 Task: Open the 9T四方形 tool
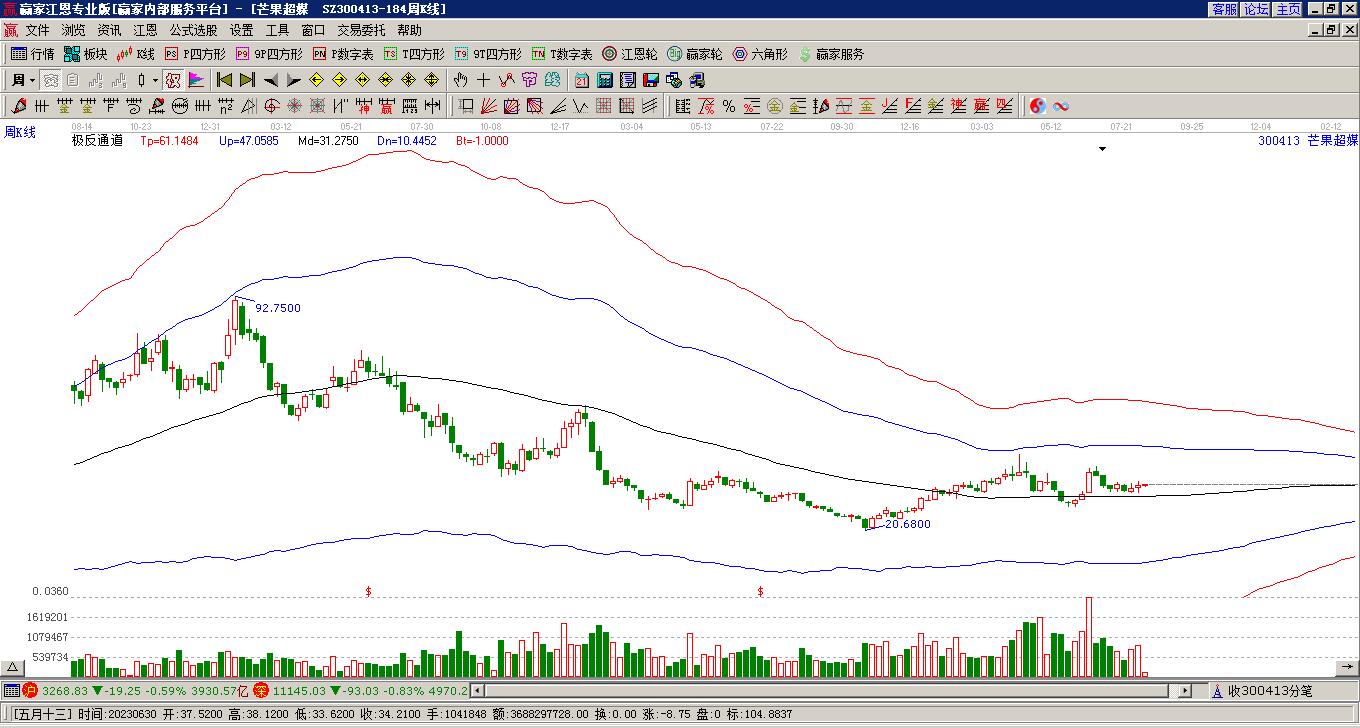tap(488, 54)
